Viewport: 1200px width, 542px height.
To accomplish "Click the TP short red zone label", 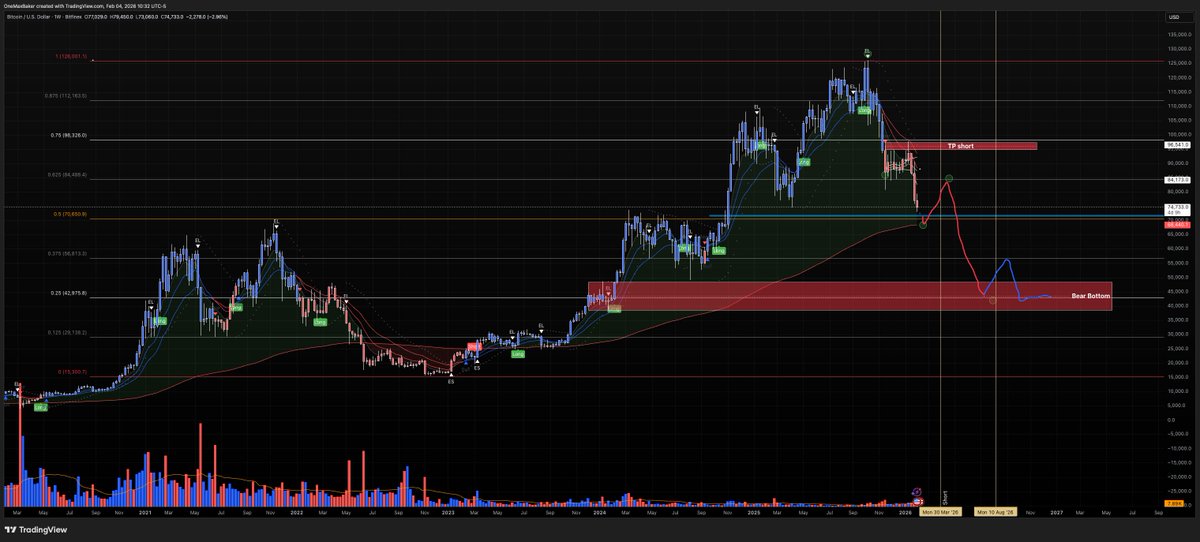I will [x=960, y=146].
